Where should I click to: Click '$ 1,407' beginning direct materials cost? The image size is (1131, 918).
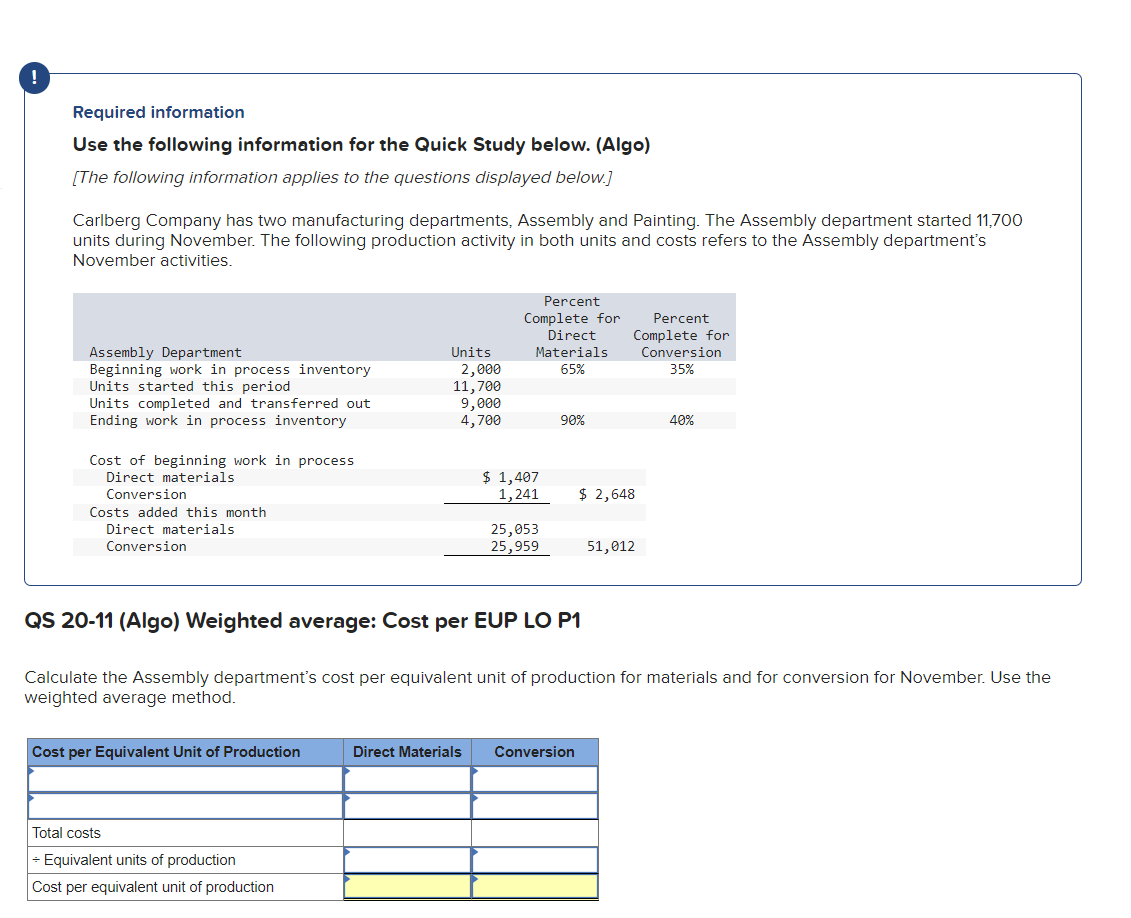(x=511, y=477)
